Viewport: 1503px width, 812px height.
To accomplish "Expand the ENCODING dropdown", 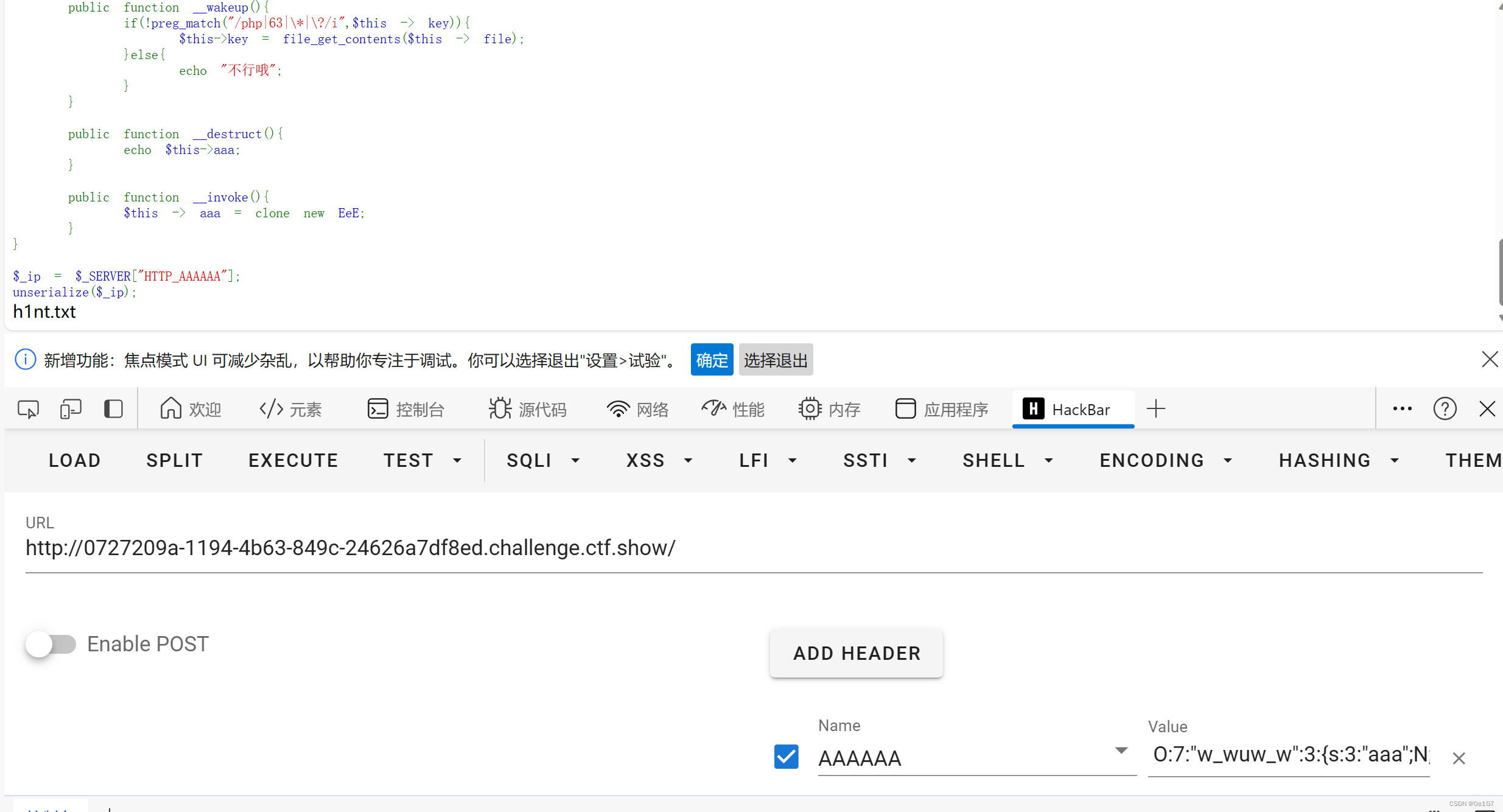I will [x=1227, y=461].
